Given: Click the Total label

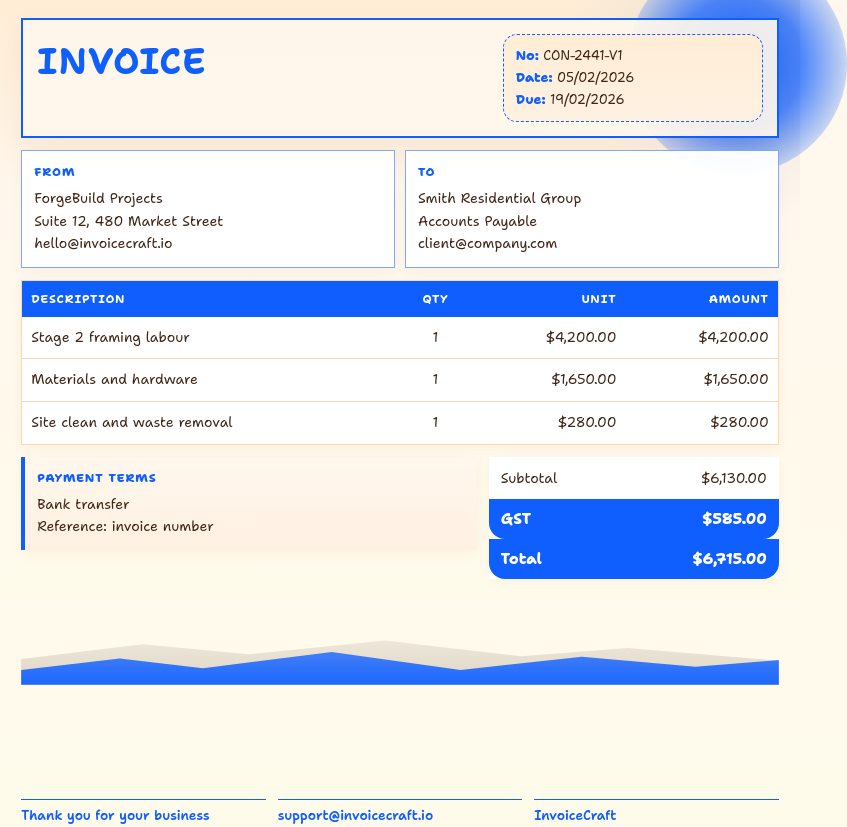Looking at the screenshot, I should point(521,559).
